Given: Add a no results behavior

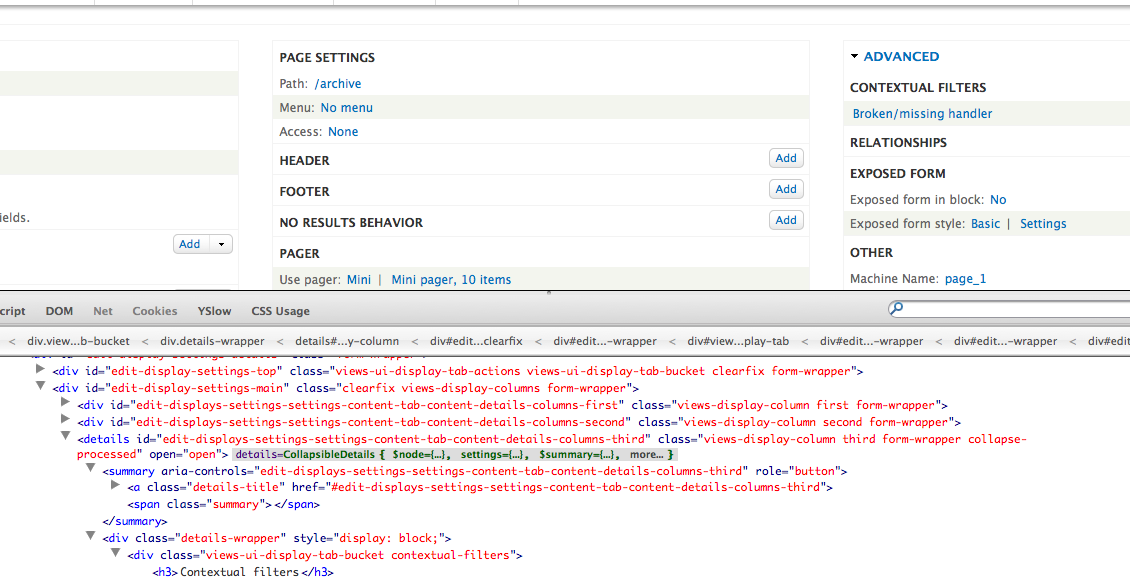Looking at the screenshot, I should coord(786,220).
